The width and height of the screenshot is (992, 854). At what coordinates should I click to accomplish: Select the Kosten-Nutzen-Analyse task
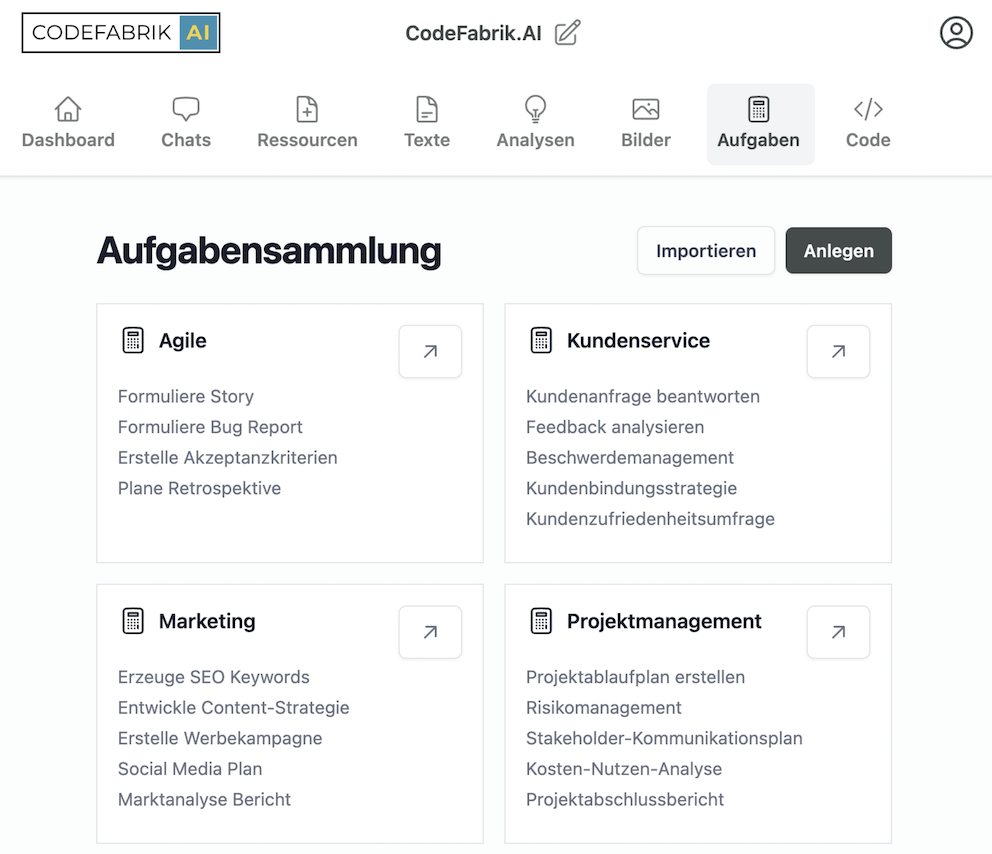pyautogui.click(x=624, y=769)
